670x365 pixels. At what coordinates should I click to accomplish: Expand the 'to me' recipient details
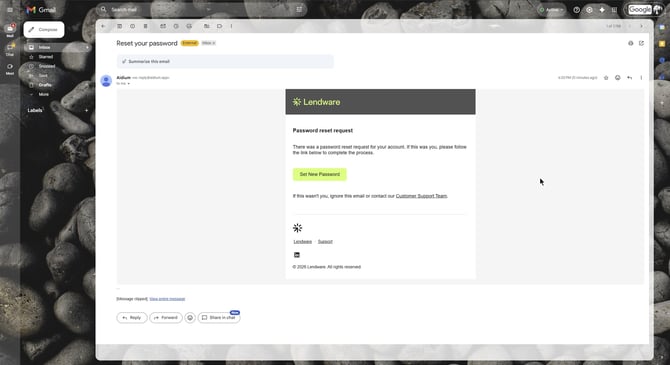[x=128, y=84]
